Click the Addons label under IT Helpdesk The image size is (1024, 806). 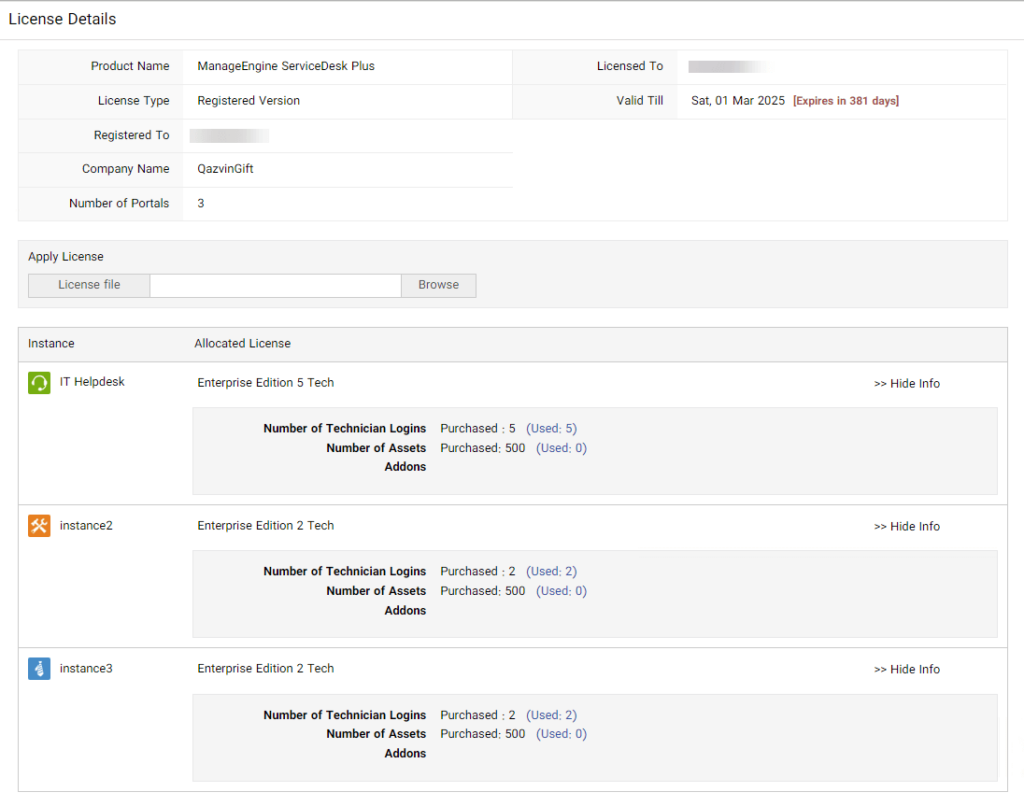pos(405,467)
